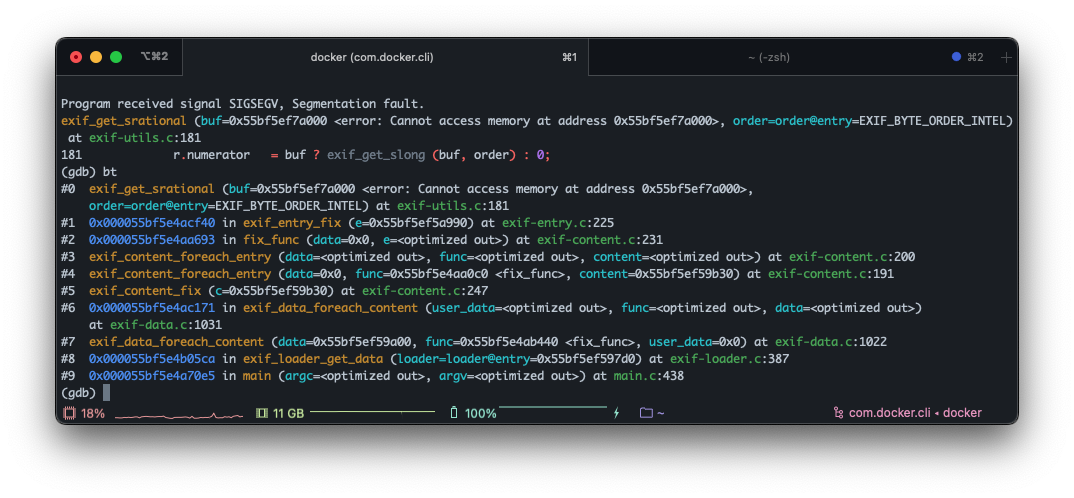
Task: Click the battery icon in status bar
Action: [x=454, y=413]
